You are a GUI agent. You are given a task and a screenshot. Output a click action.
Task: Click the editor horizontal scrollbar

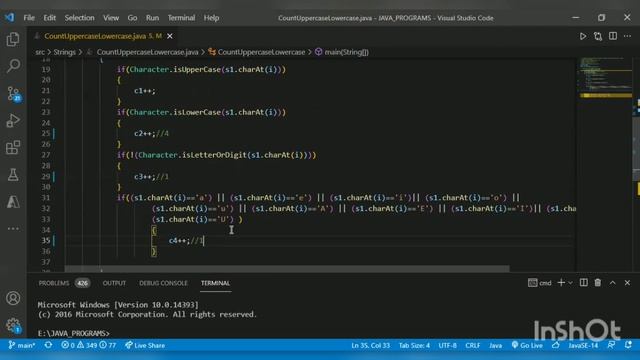tap(287, 269)
